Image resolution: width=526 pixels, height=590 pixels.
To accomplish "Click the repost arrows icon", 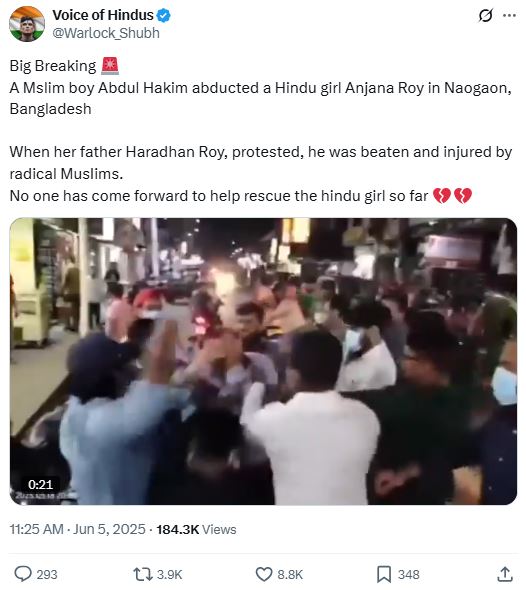I will coord(143,574).
